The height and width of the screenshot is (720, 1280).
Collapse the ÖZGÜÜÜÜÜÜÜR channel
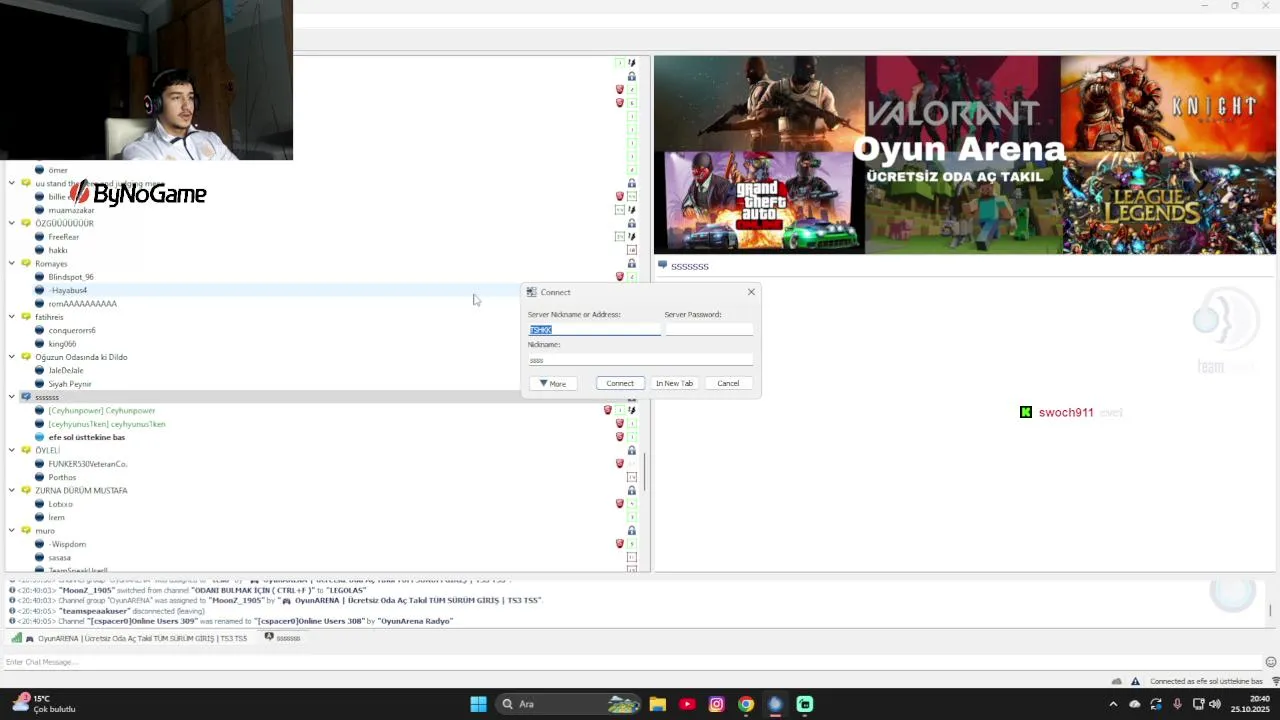coord(12,223)
